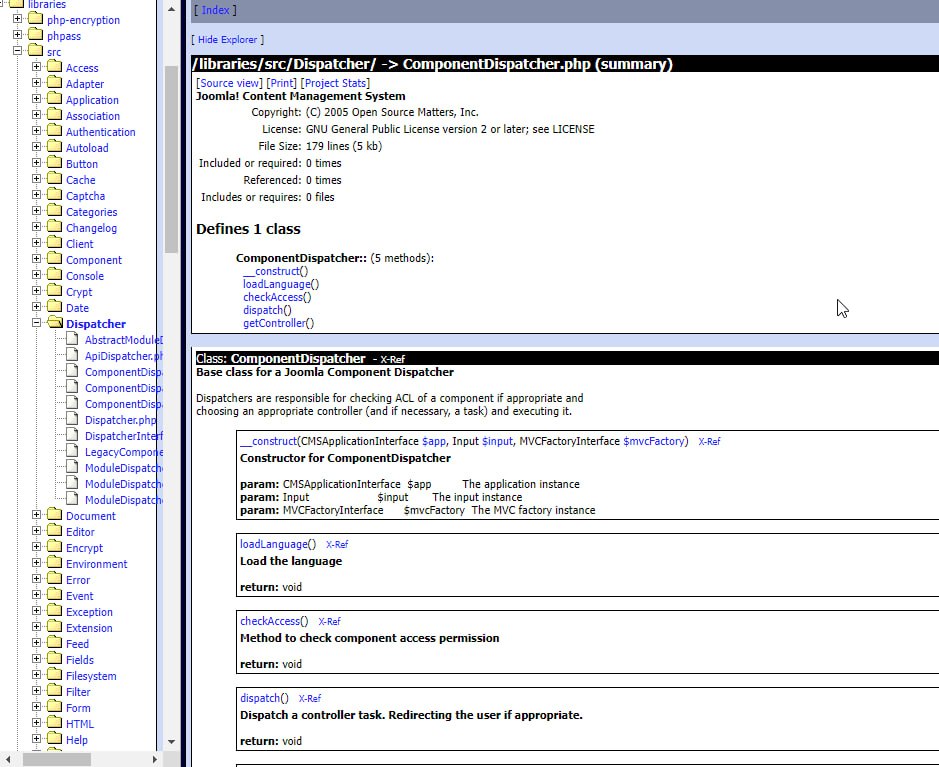Click explorer vertical scrollbar up arrow

(x=171, y=10)
